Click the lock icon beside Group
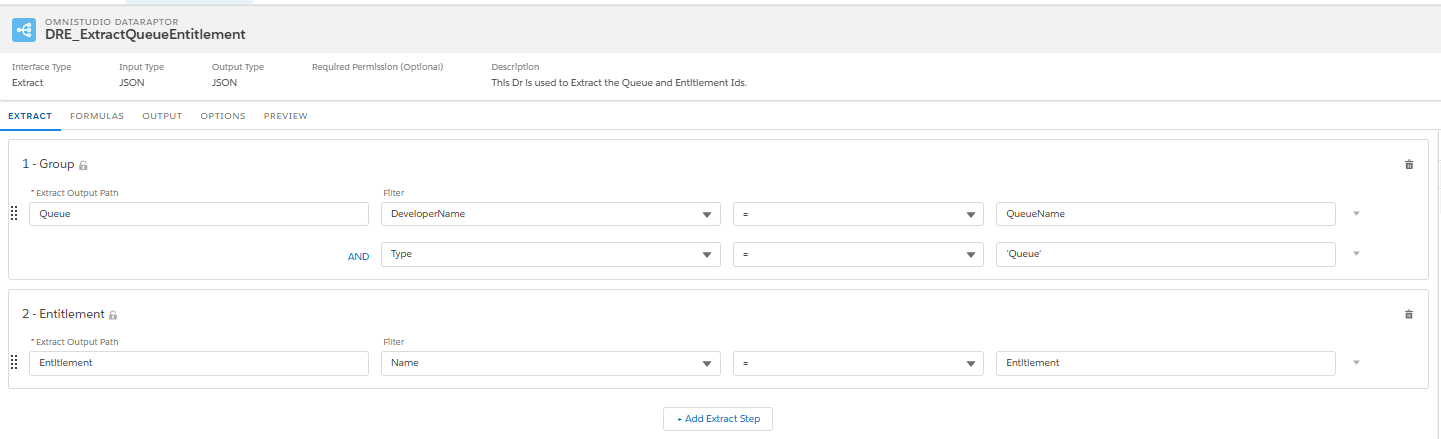The height and width of the screenshot is (439, 1441). (84, 165)
